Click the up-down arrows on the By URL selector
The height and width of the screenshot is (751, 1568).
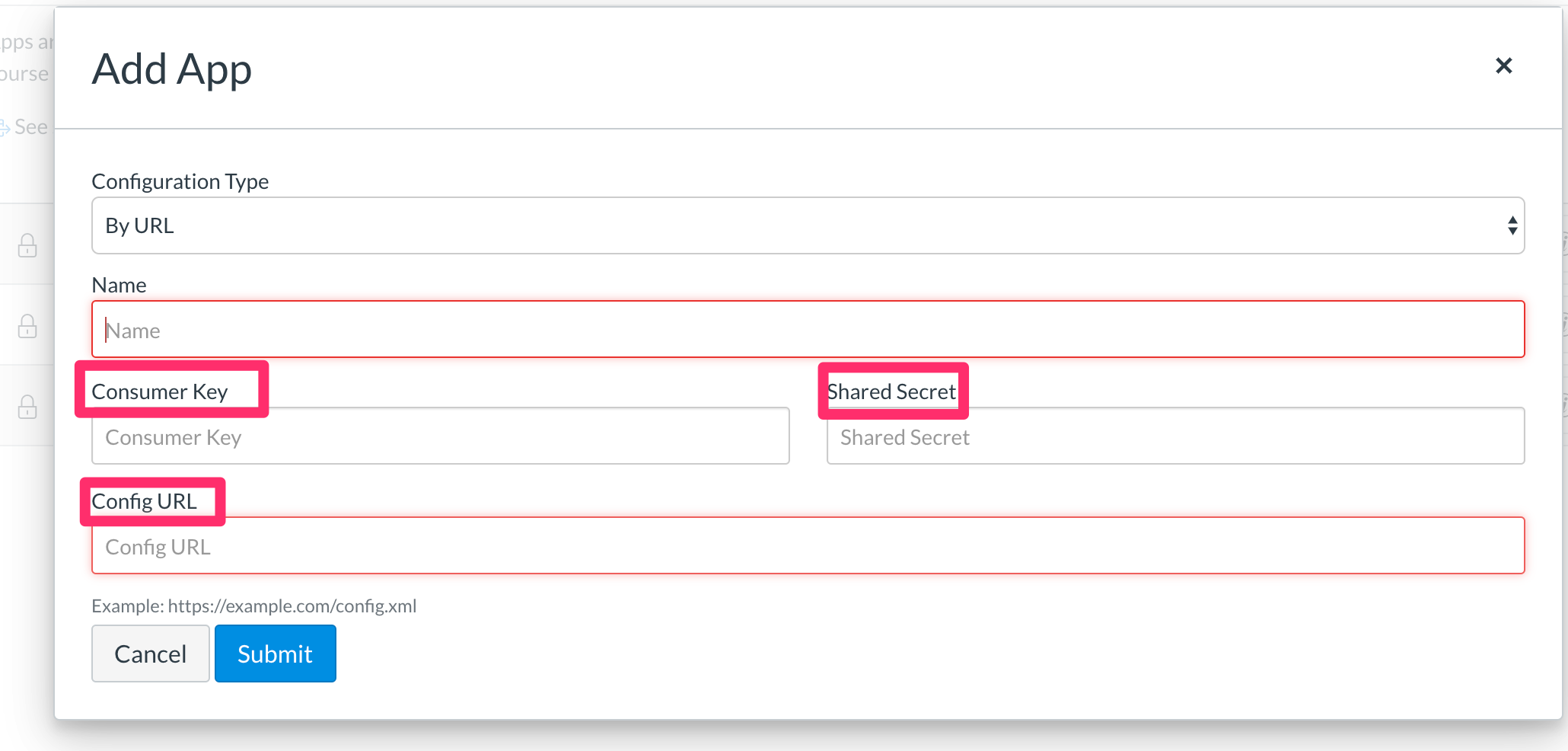click(1512, 225)
